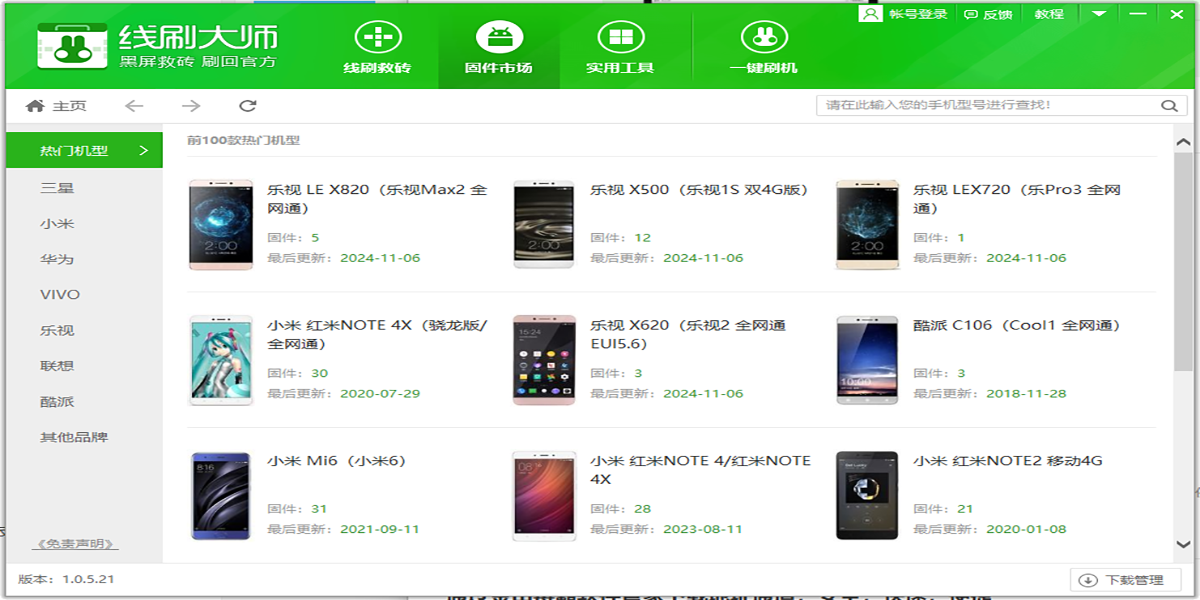1200x600 pixels.
Task: Go to 主页 home
Action: click(56, 106)
